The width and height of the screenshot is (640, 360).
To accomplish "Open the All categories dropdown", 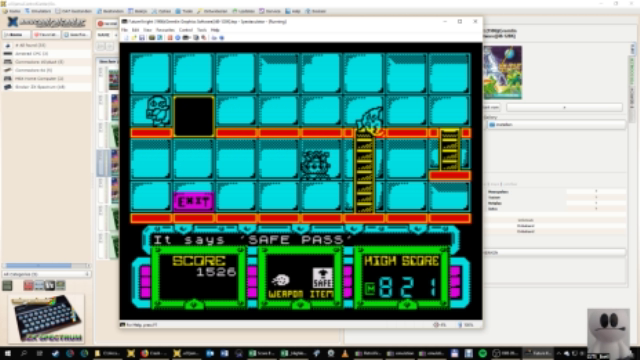I will [x=46, y=274].
